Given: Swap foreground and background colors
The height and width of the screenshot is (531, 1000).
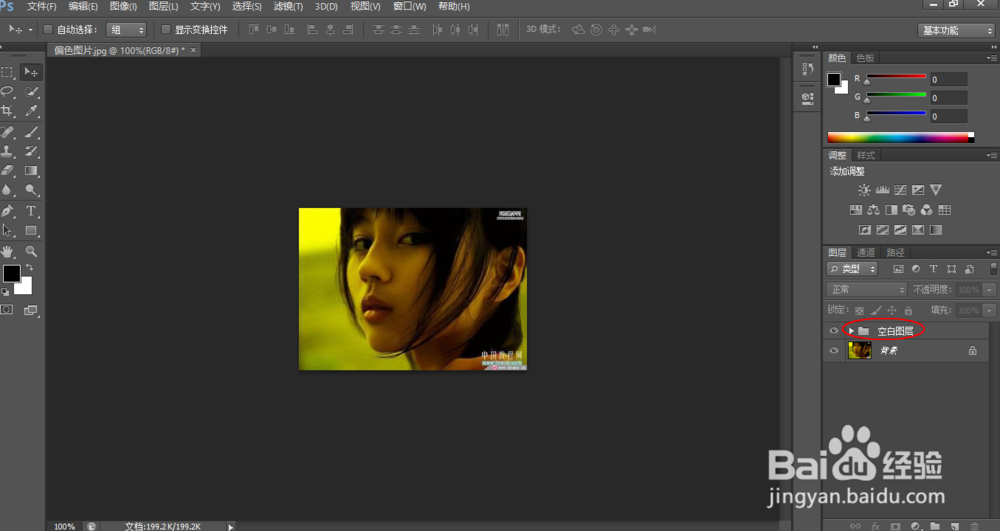Looking at the screenshot, I should (29, 268).
